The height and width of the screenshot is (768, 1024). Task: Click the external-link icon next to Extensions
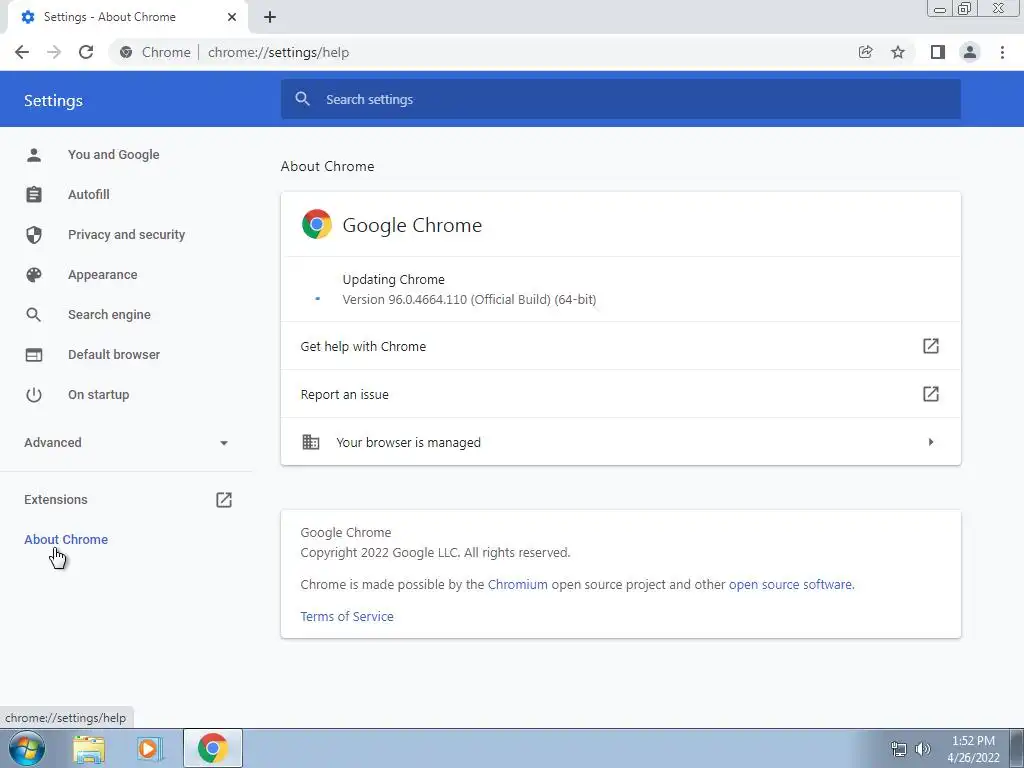[x=224, y=500]
